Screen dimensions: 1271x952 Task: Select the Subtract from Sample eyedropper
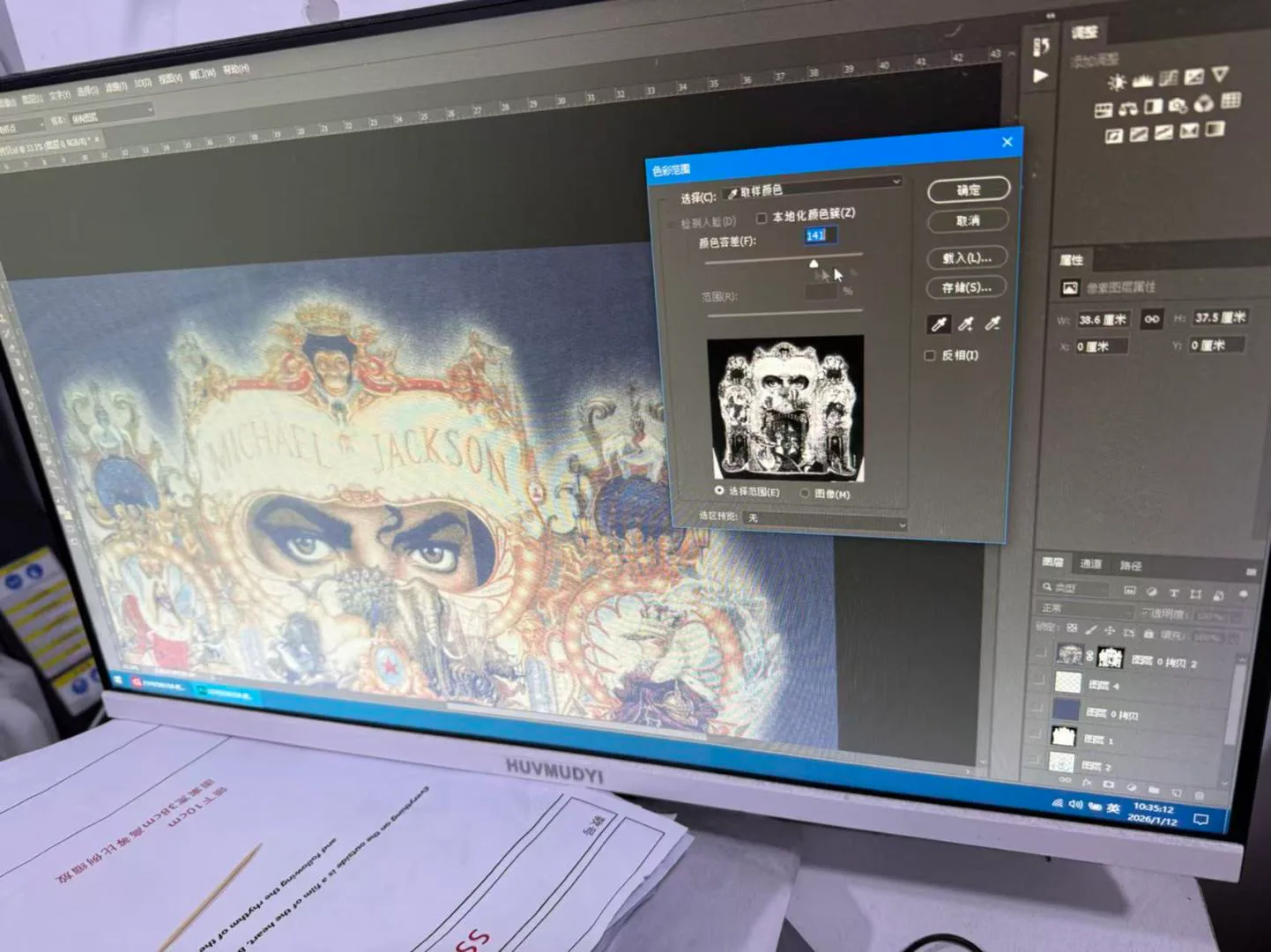pyautogui.click(x=992, y=324)
